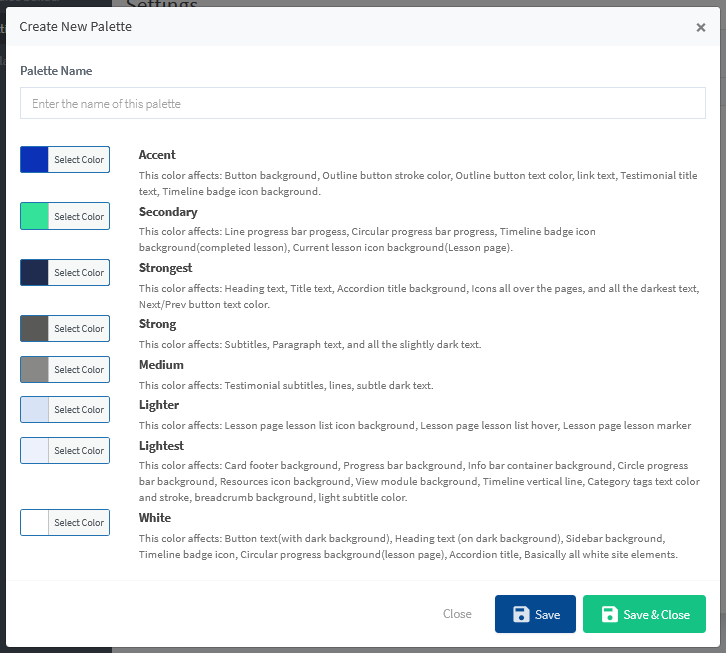This screenshot has width=726, height=653.
Task: Click the White heading text
Action: tap(155, 518)
